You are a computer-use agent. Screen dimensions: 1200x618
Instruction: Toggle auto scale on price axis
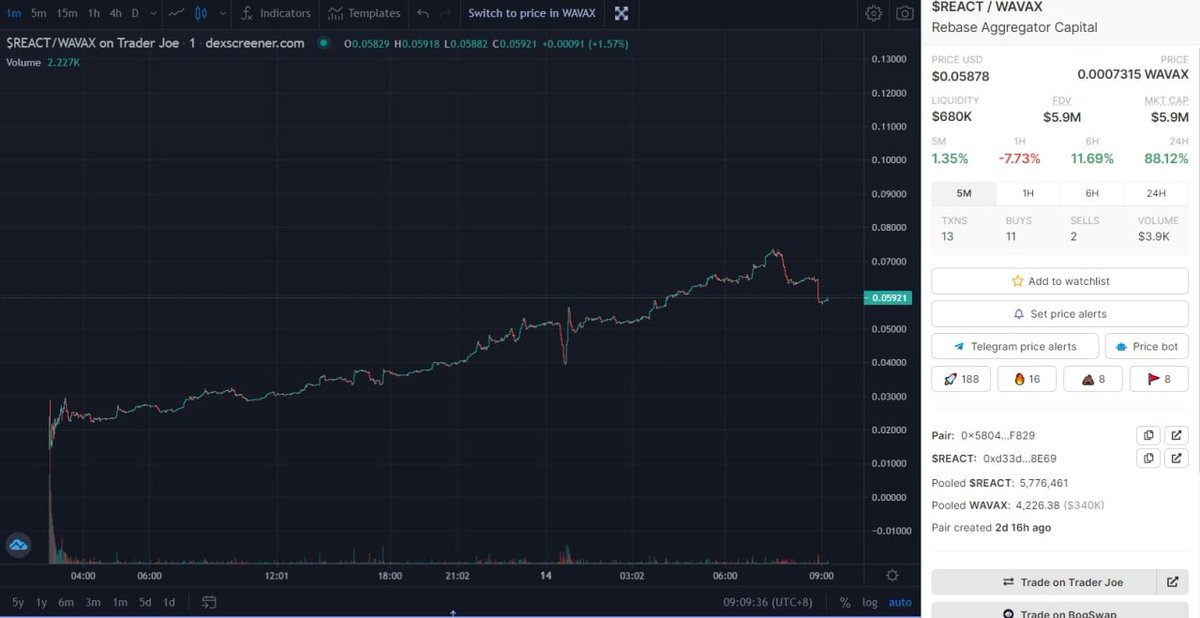point(900,602)
